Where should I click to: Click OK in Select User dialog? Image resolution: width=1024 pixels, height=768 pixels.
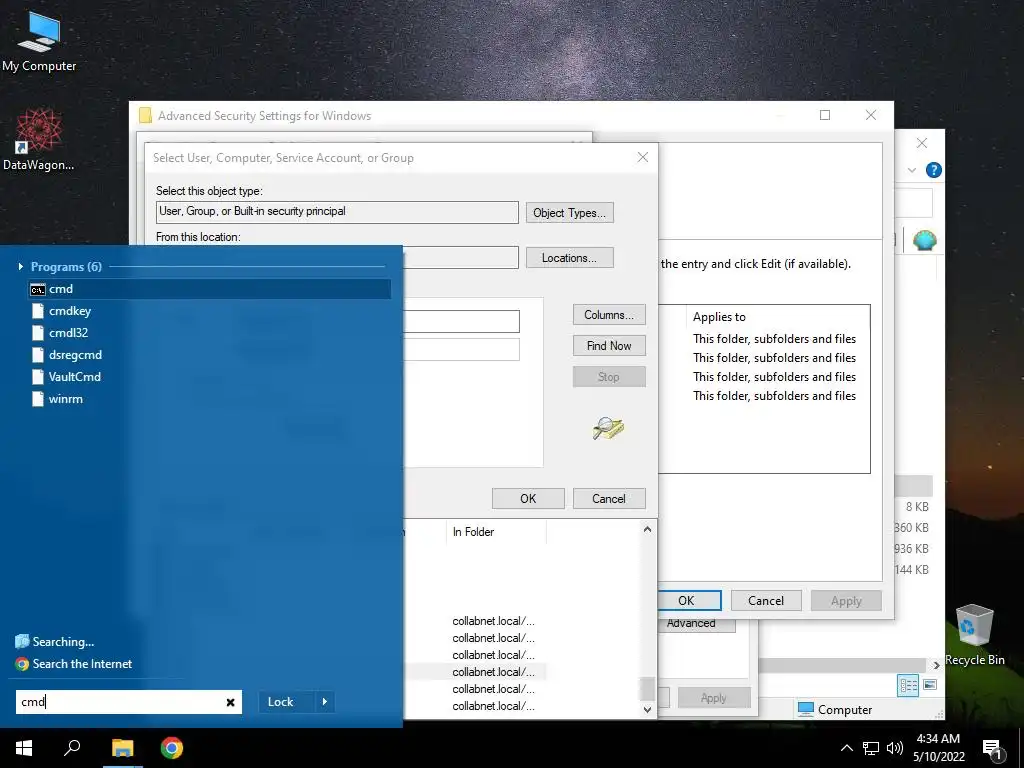[x=528, y=498]
